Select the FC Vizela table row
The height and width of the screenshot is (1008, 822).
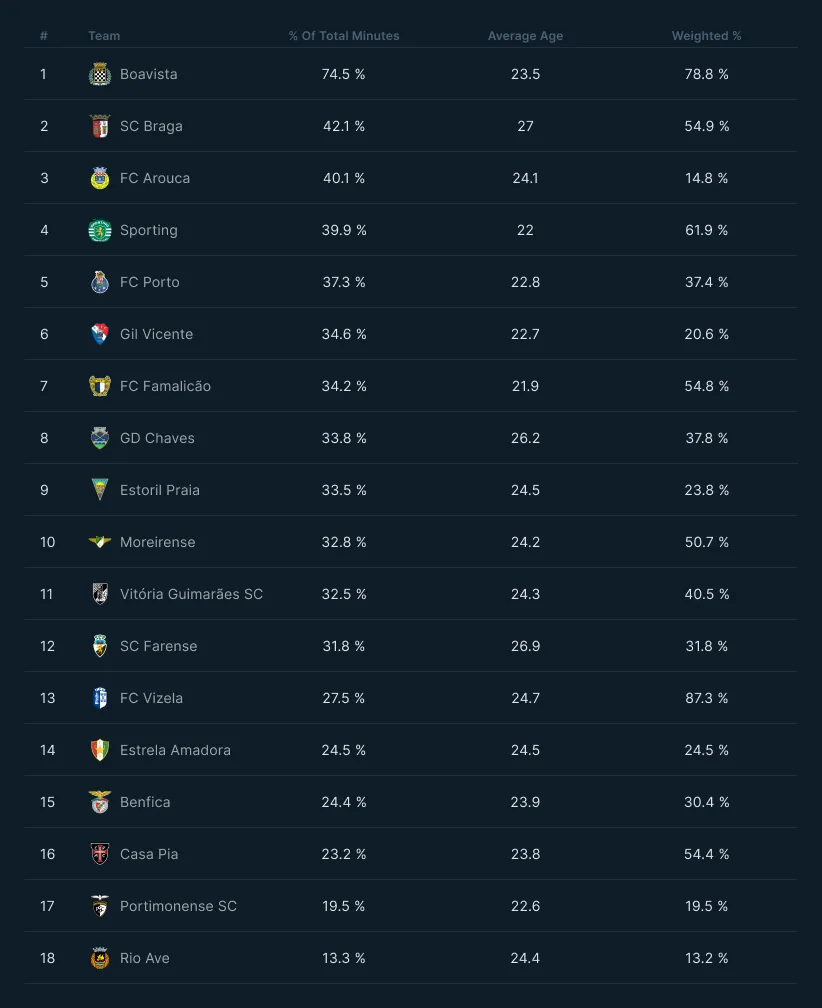(411, 698)
